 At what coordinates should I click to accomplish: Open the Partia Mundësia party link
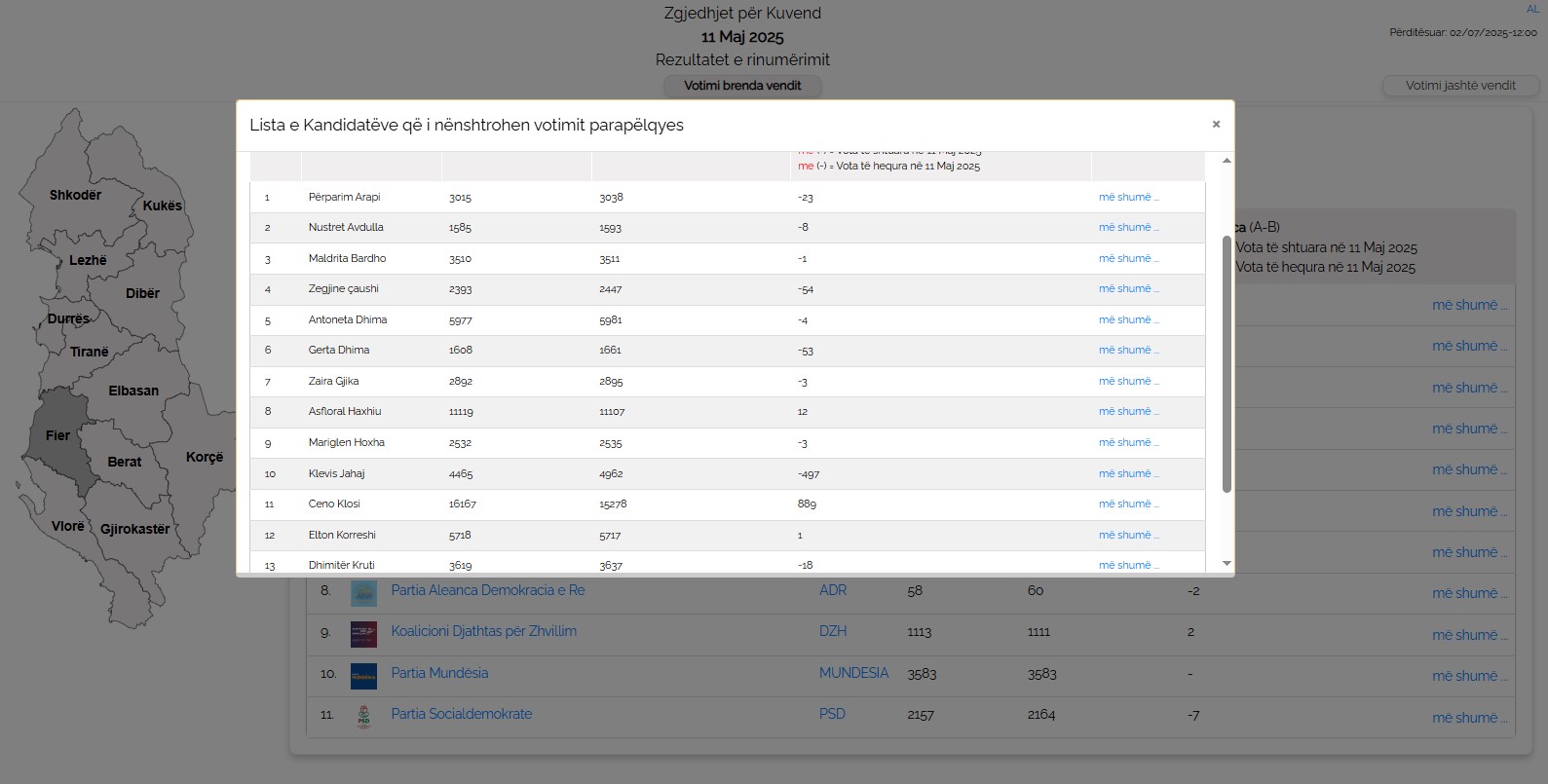coord(439,673)
